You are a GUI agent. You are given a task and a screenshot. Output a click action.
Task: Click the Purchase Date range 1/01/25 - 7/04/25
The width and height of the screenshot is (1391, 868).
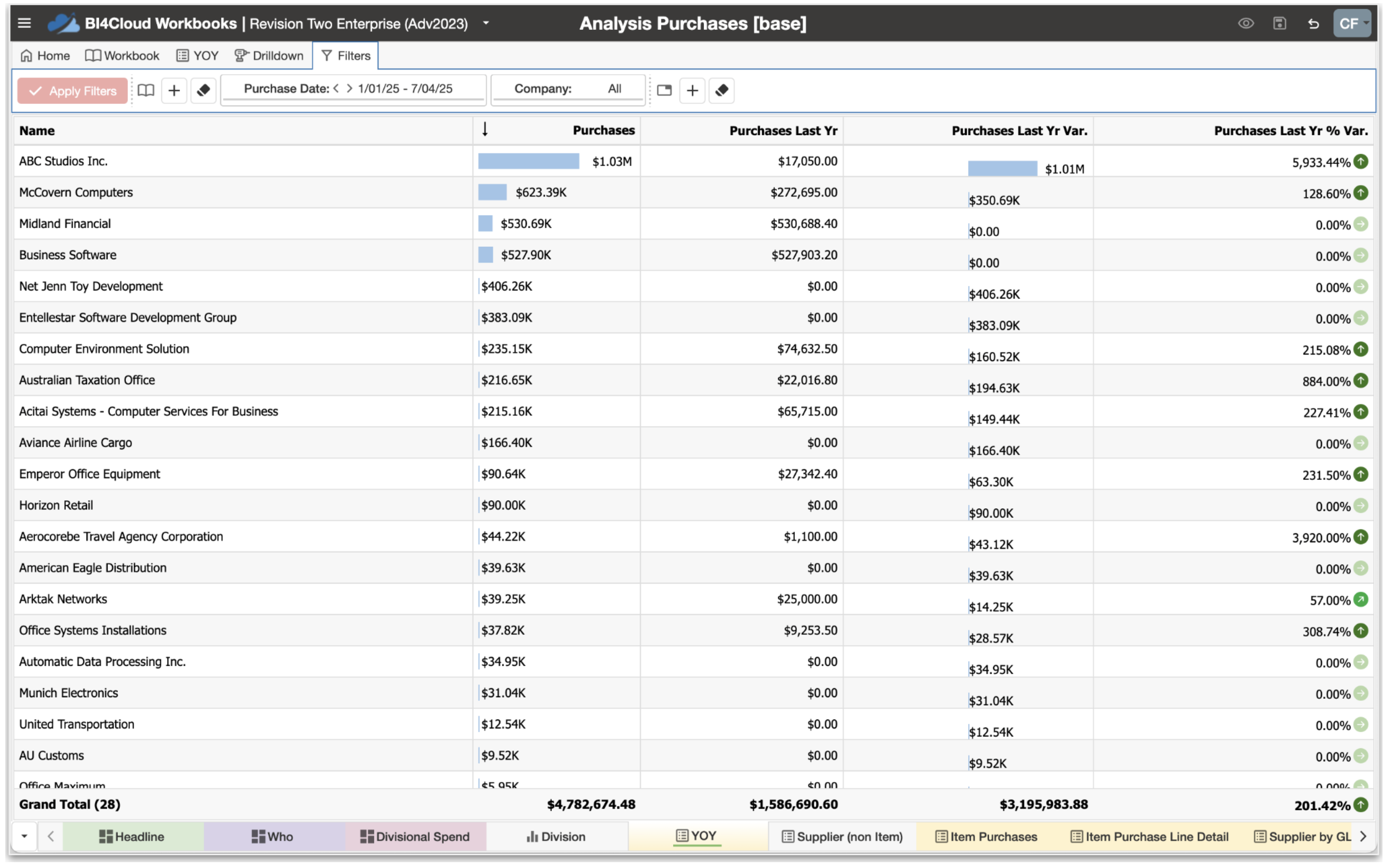[405, 89]
